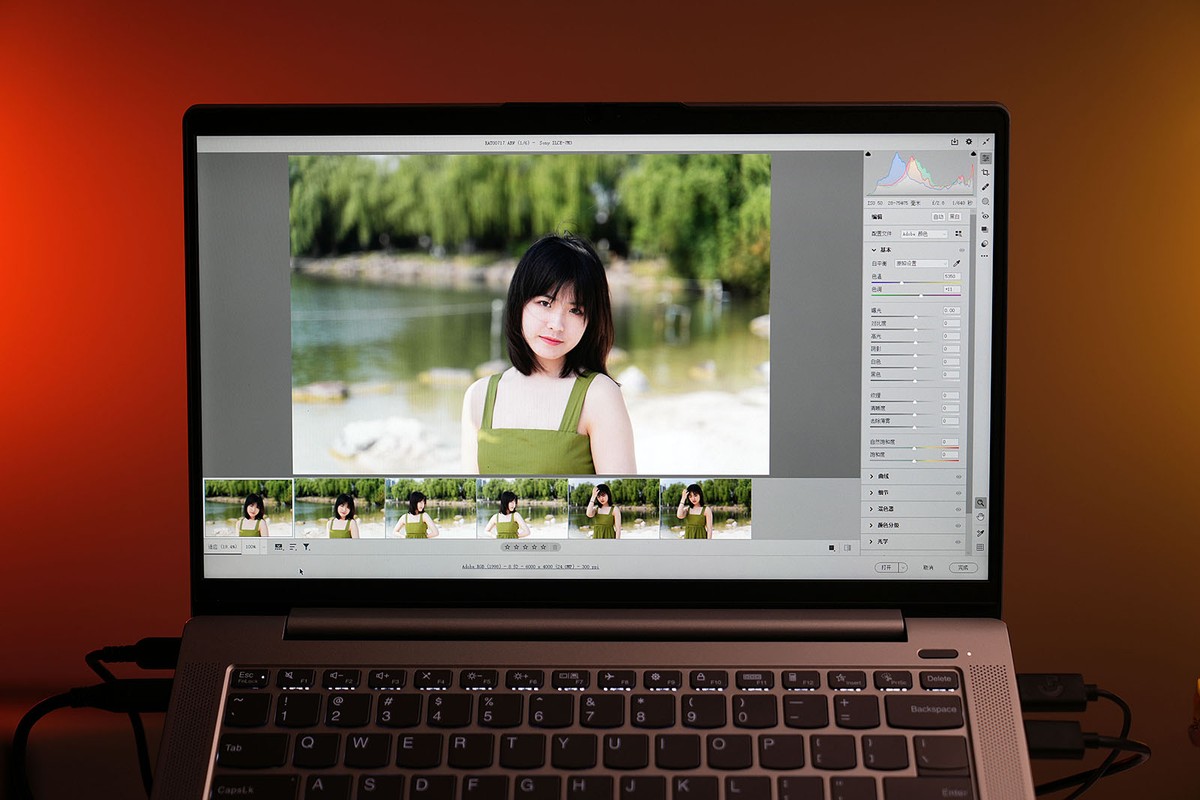Image resolution: width=1200 pixels, height=800 pixels.
Task: Select the radial masking tool icon
Action: point(985,202)
